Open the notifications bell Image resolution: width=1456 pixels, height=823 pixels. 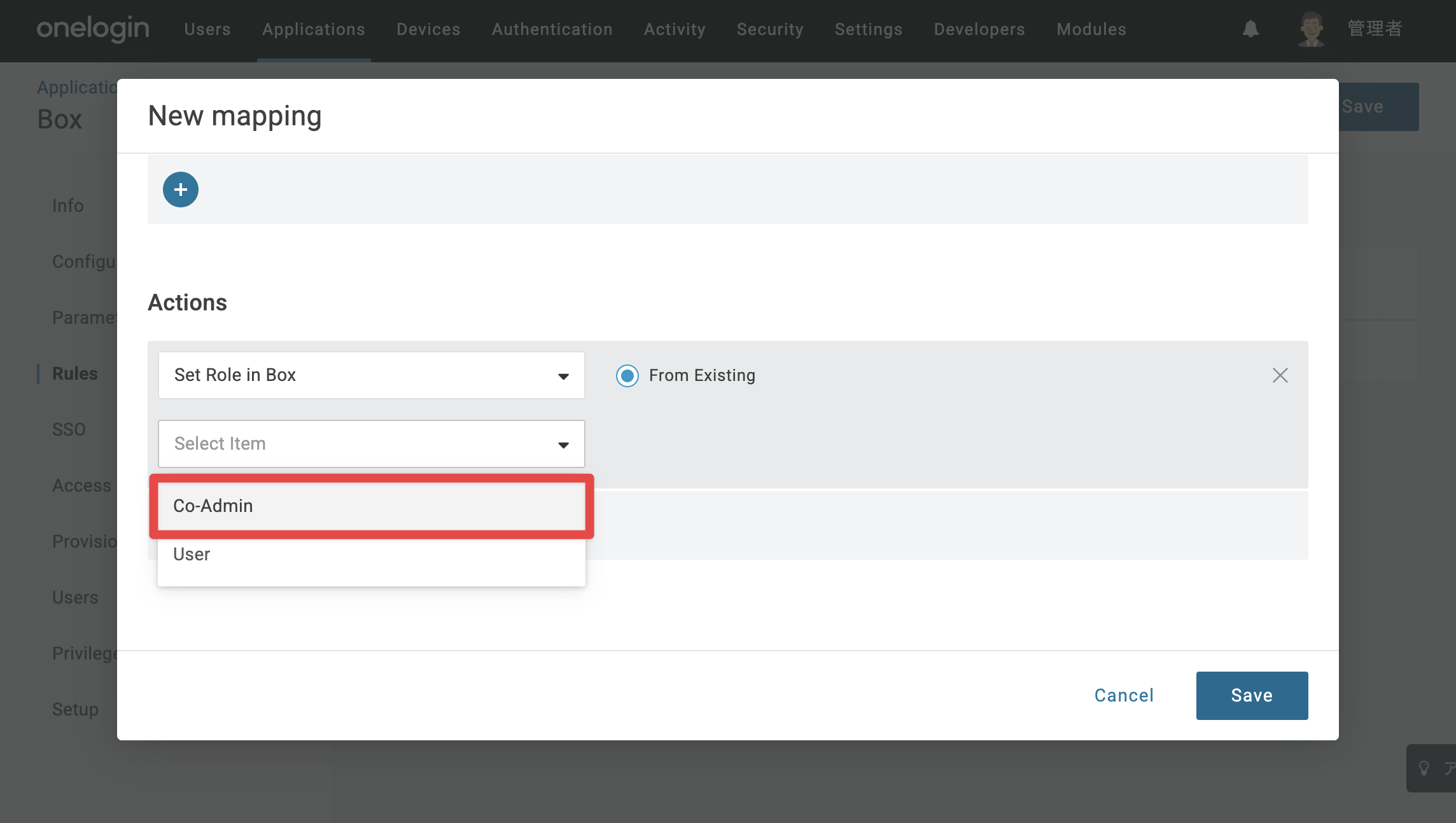click(1250, 29)
